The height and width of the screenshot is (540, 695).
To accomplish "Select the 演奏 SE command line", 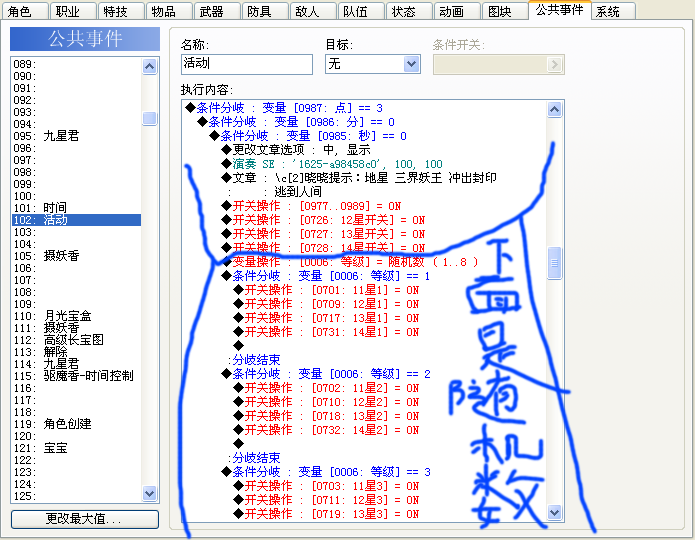I will [332, 164].
